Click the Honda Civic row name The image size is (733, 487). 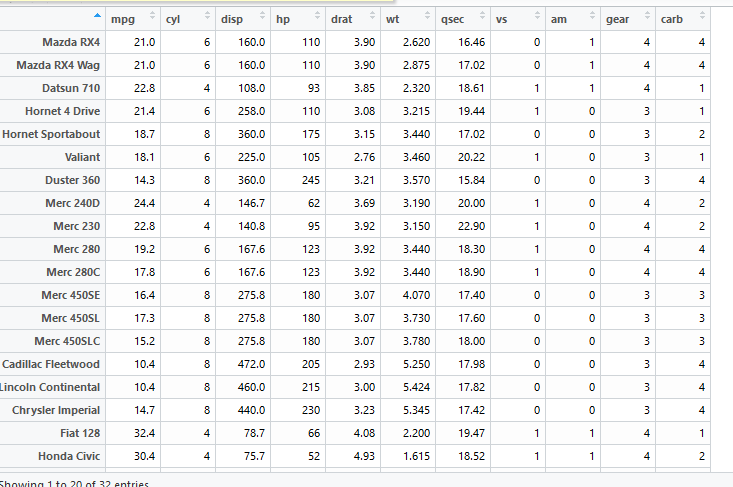coord(67,456)
